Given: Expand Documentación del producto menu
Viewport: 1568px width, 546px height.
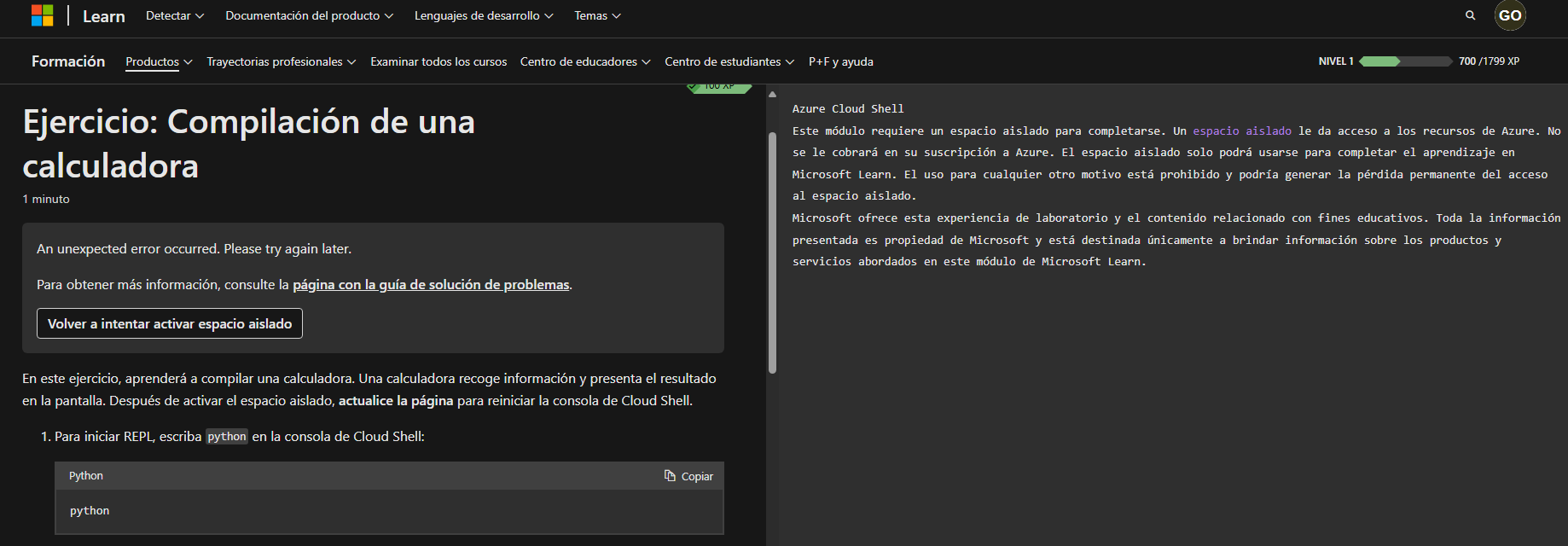Looking at the screenshot, I should point(310,15).
